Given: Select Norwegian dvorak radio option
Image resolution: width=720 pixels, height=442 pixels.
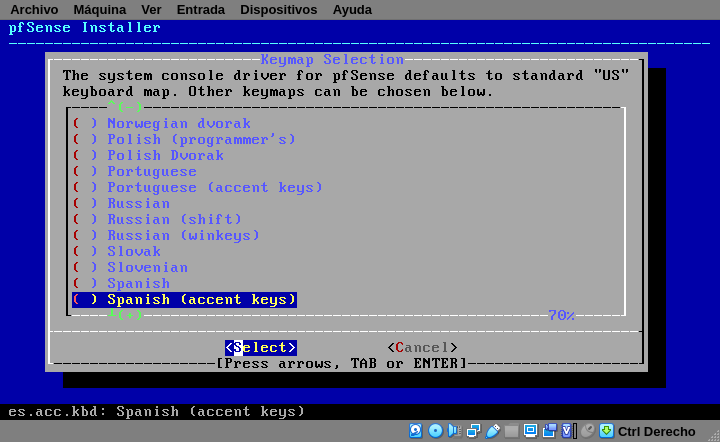Looking at the screenshot, I should point(162,123).
